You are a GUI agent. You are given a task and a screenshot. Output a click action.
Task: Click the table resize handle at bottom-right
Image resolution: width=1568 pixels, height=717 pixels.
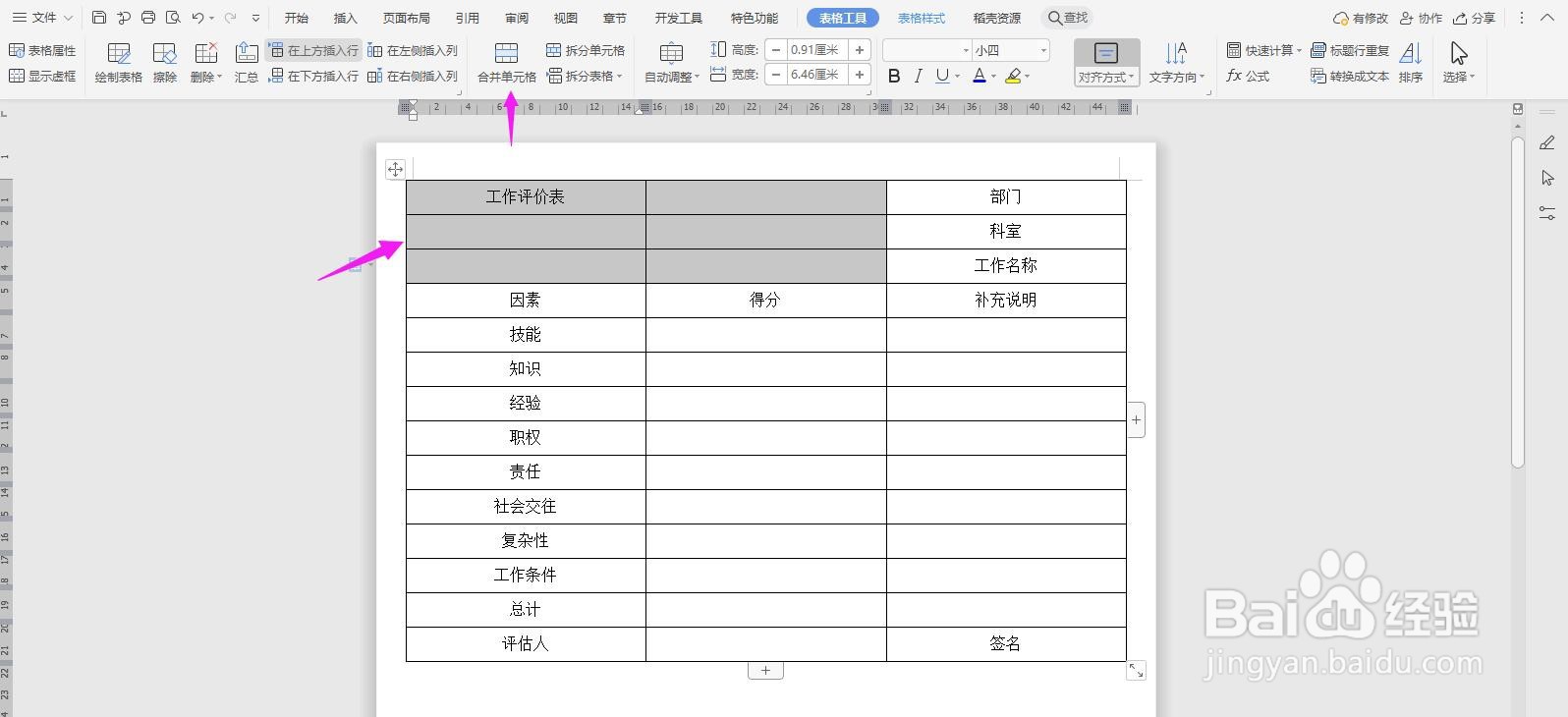(x=1136, y=670)
